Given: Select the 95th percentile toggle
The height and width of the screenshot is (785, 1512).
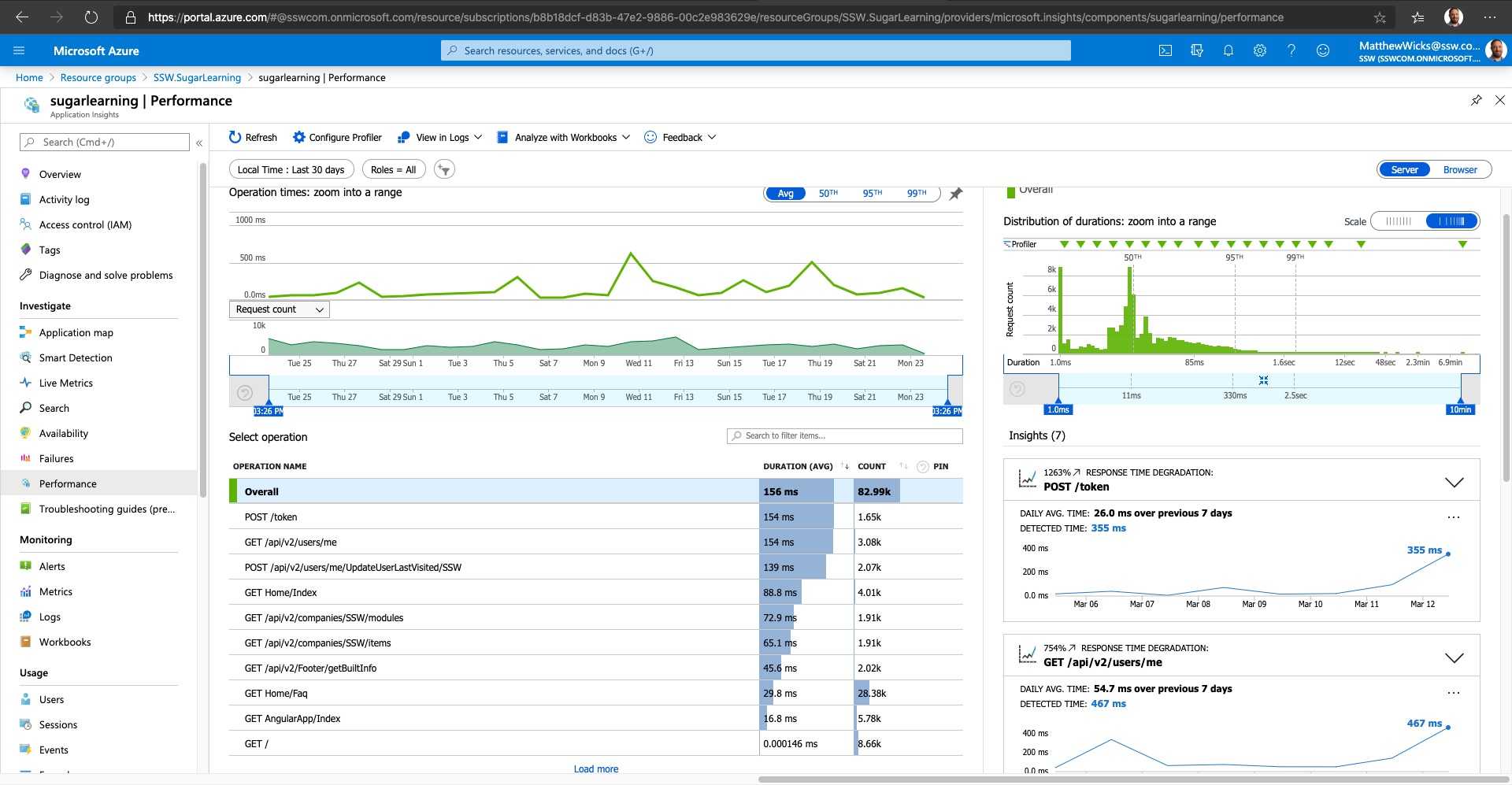Looking at the screenshot, I should 872,194.
